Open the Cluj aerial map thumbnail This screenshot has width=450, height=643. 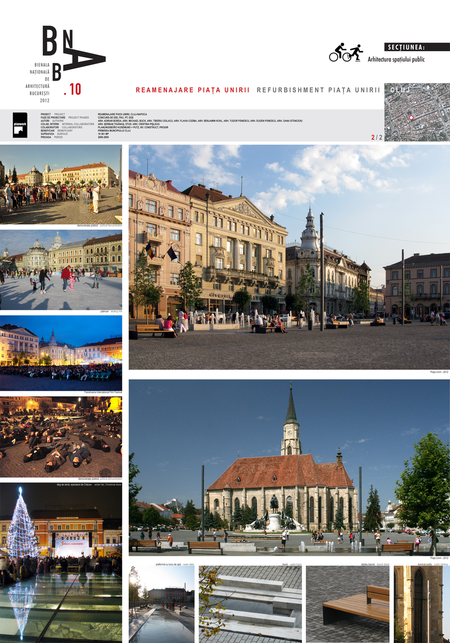click(x=417, y=112)
